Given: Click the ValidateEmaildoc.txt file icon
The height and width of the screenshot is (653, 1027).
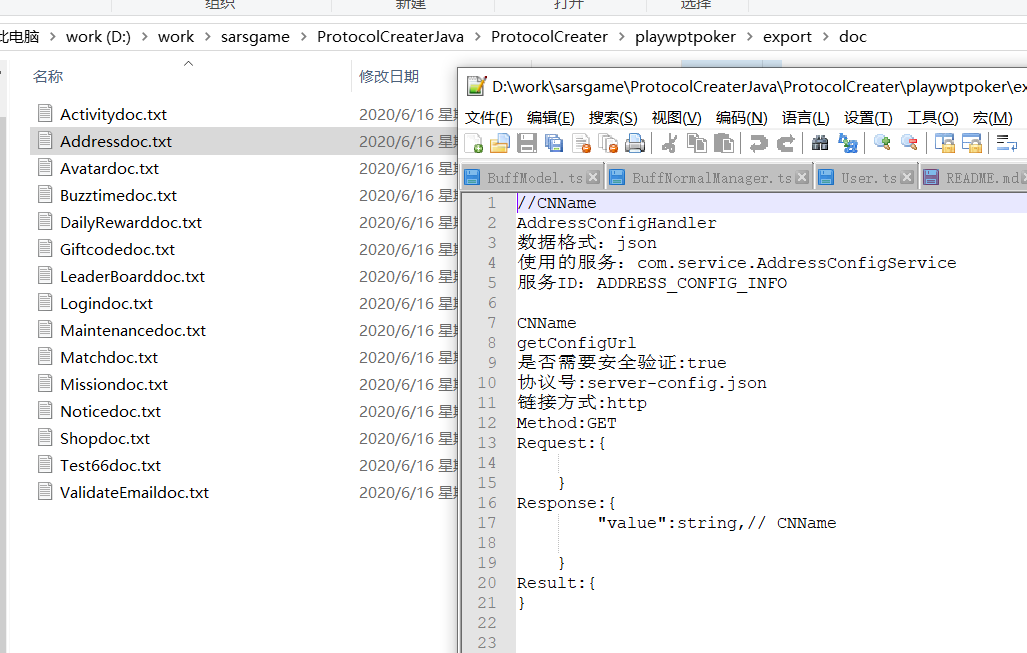Looking at the screenshot, I should pos(45,491).
